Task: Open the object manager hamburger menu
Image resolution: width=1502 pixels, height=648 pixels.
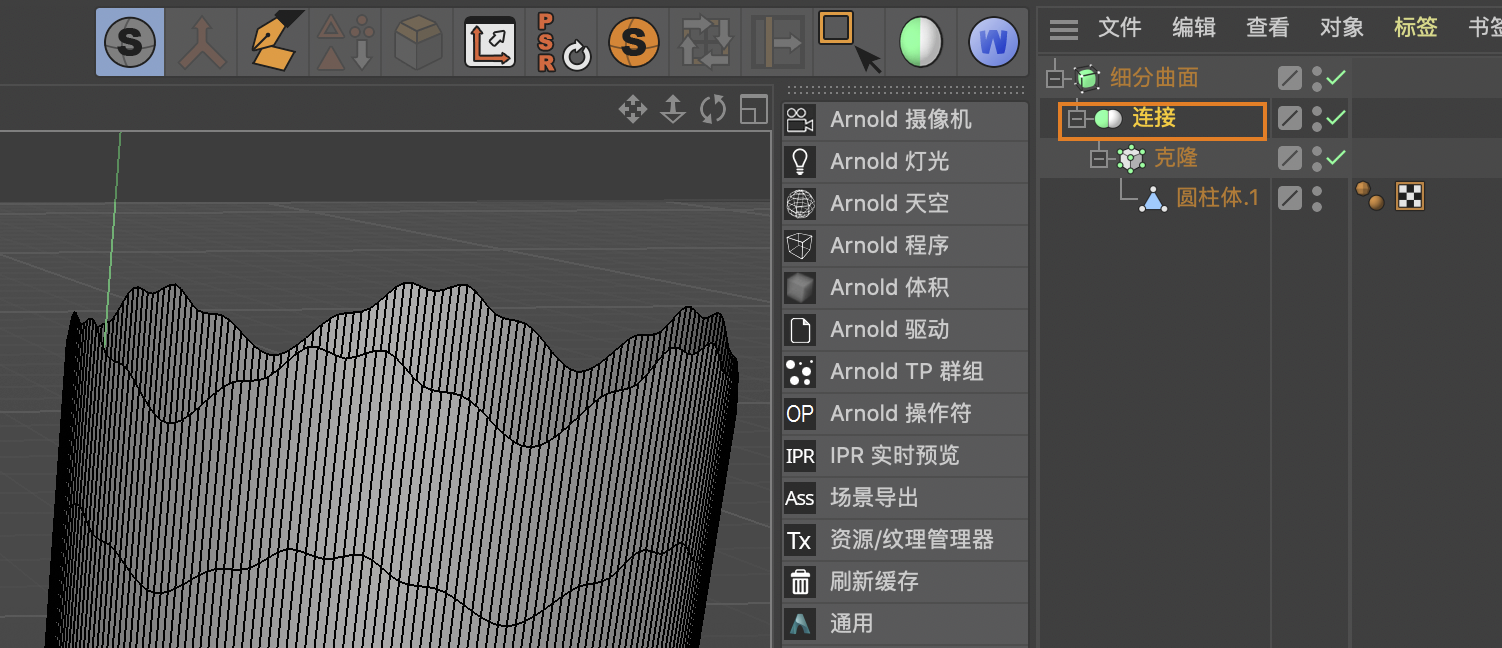Action: pyautogui.click(x=1064, y=29)
